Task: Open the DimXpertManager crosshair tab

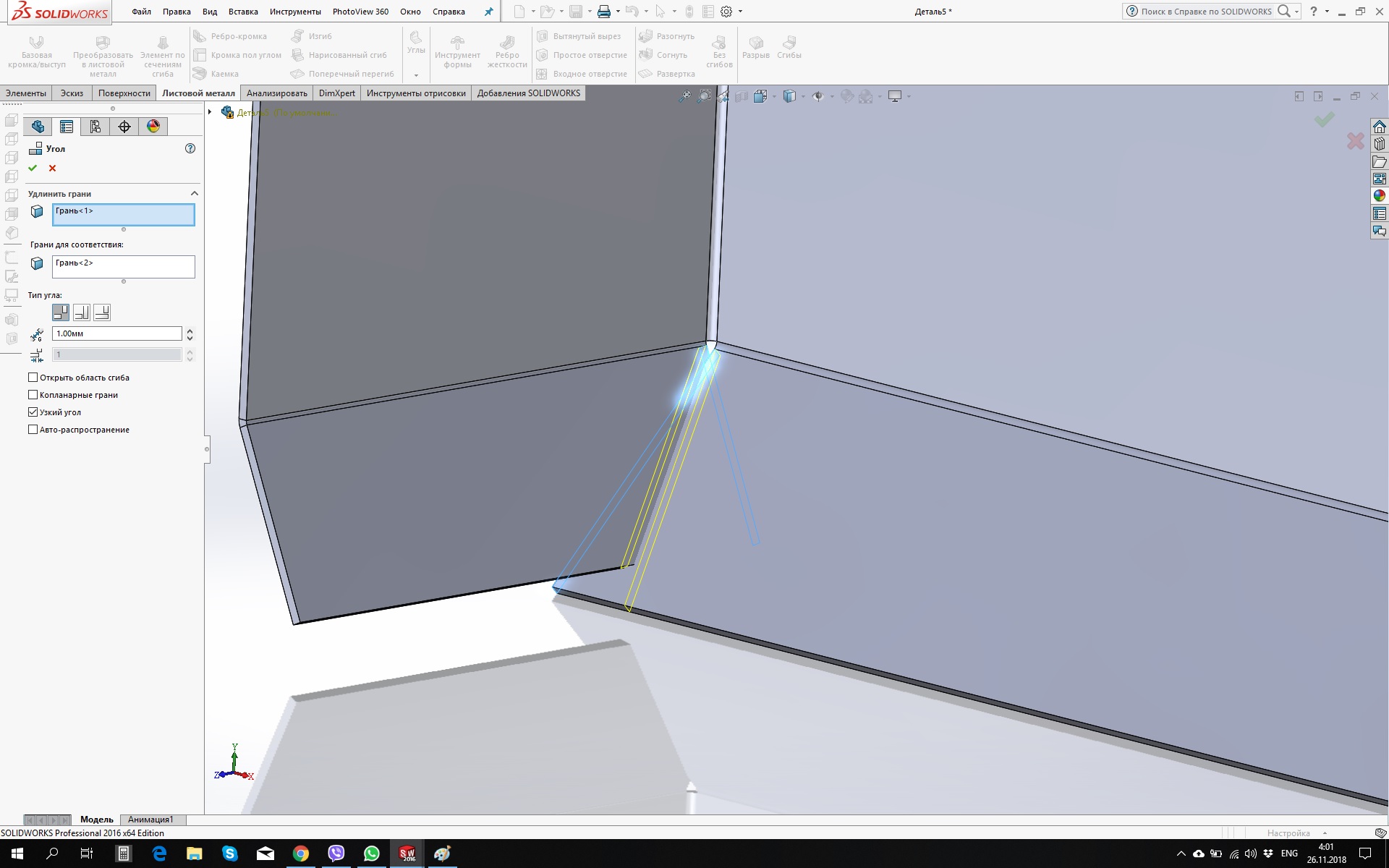Action: point(124,127)
